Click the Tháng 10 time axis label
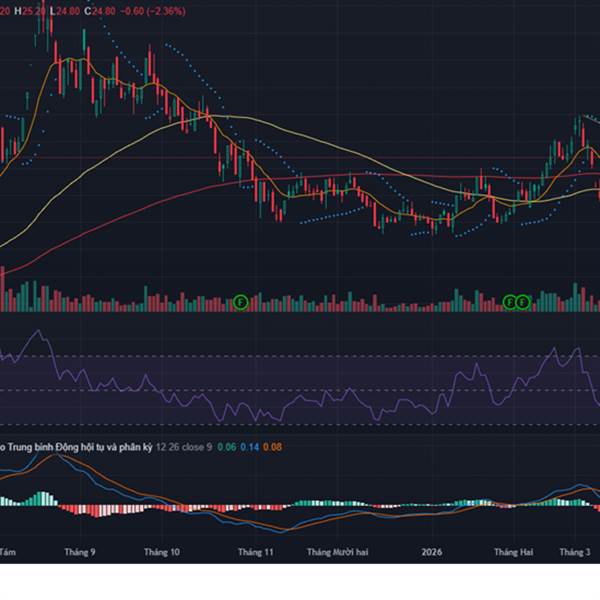 (x=161, y=552)
